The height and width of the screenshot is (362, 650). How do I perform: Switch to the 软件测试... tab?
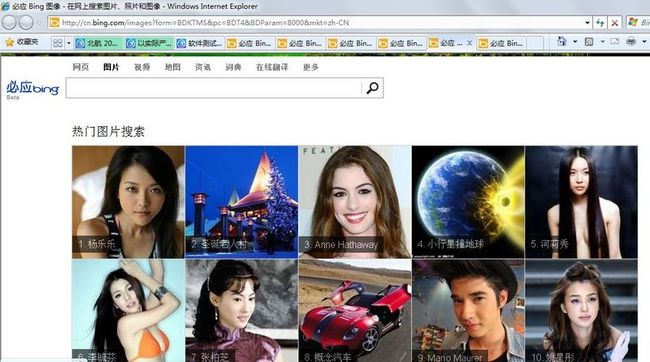(x=199, y=43)
